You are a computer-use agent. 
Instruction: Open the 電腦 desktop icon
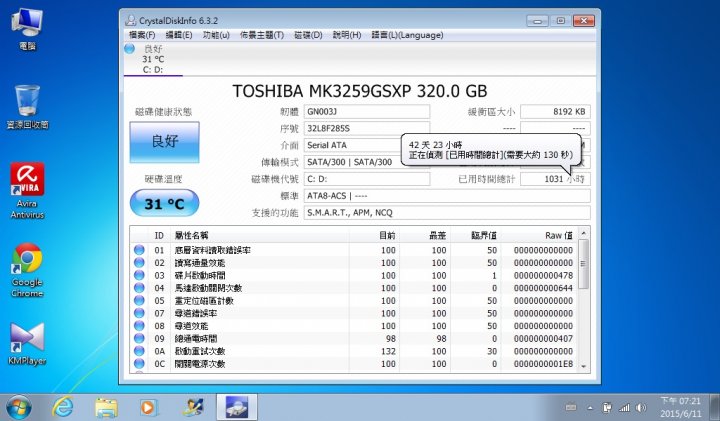[x=27, y=28]
